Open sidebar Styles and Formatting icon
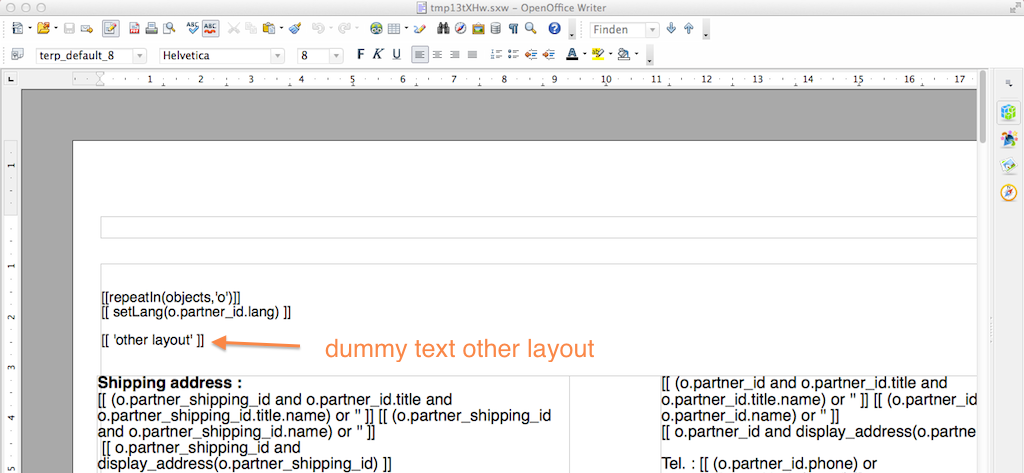1024x473 pixels. point(1009,139)
